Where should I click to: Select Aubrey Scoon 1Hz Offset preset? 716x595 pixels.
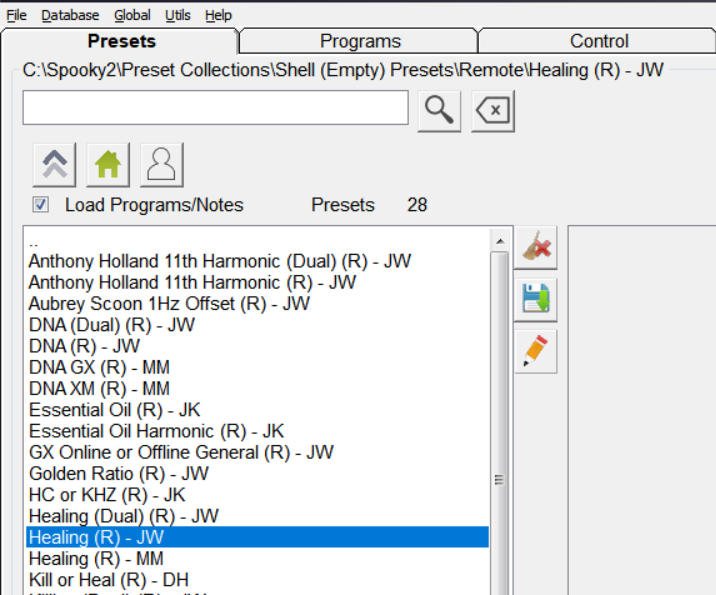(169, 304)
